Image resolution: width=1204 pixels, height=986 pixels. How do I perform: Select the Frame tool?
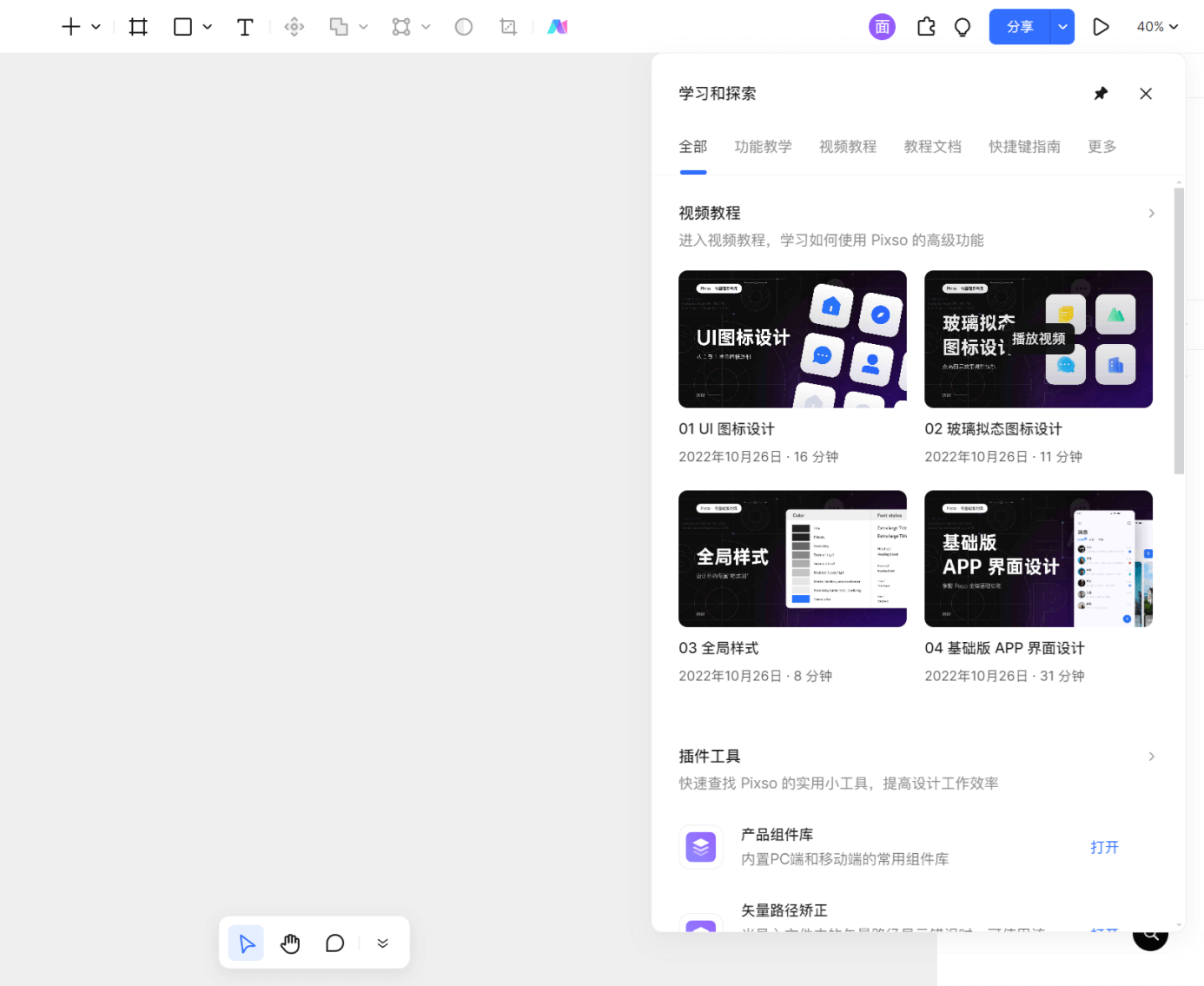(138, 27)
